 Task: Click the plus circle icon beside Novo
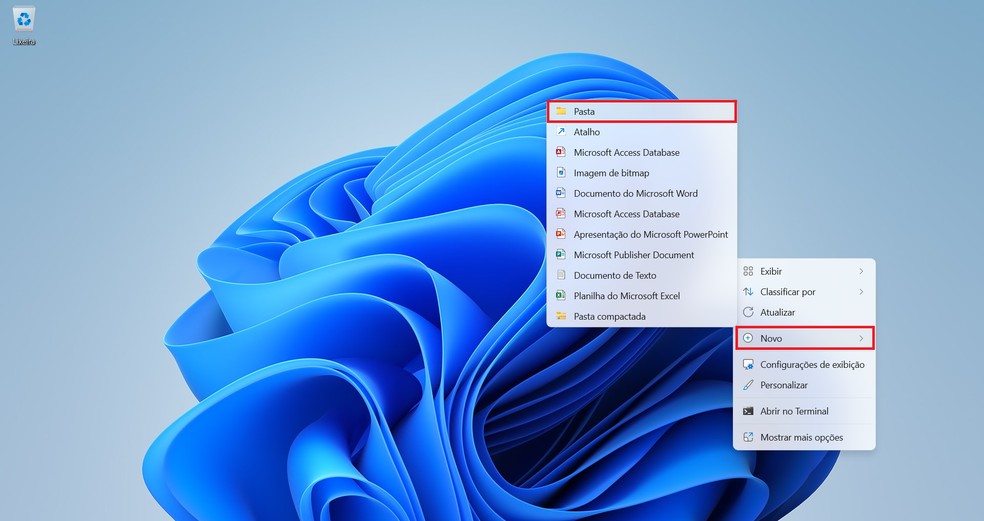coord(748,338)
